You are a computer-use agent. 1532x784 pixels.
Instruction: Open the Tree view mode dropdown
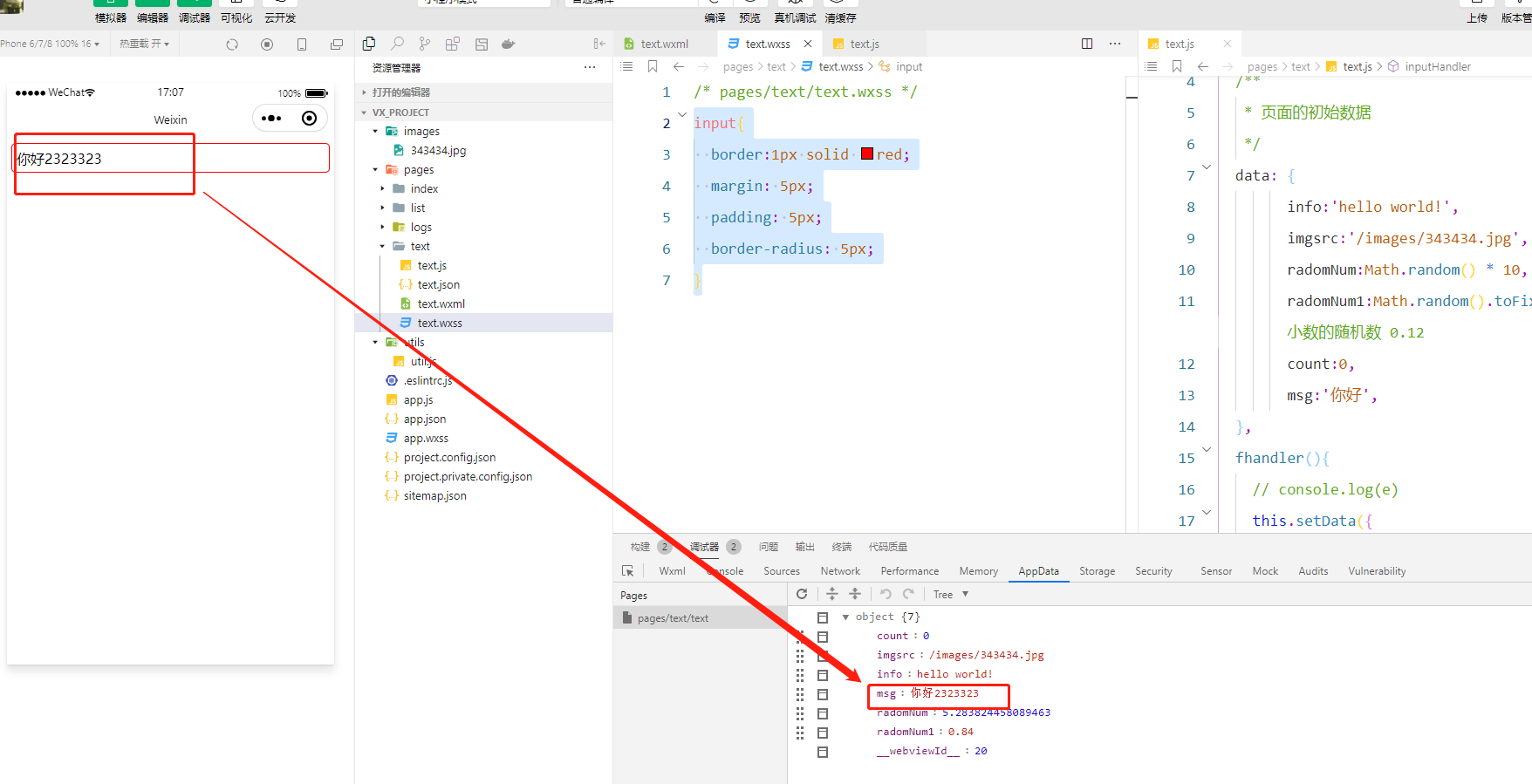point(951,595)
